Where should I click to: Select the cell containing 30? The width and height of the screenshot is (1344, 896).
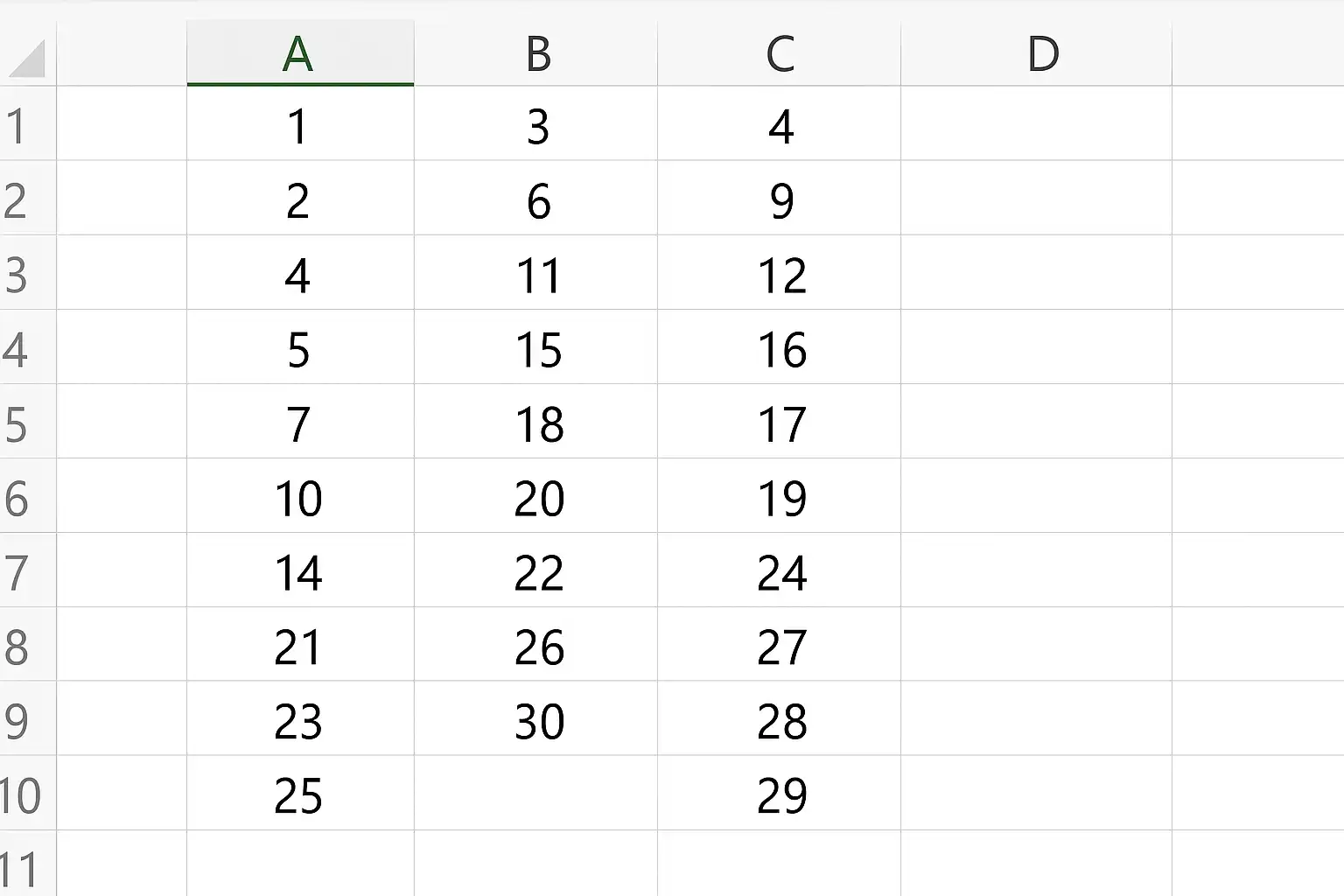point(536,722)
